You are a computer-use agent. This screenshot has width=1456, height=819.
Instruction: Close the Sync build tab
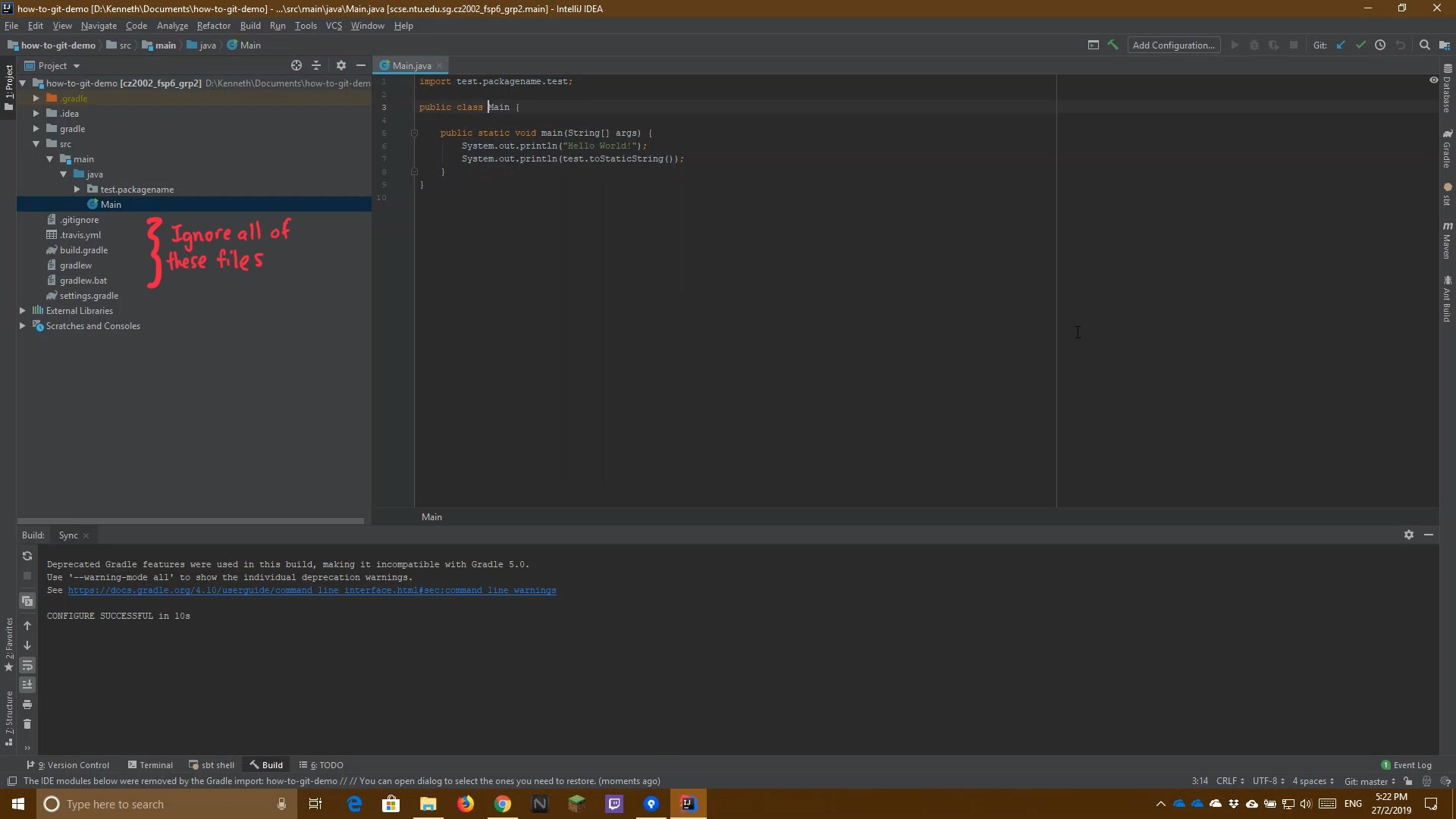[x=86, y=535]
